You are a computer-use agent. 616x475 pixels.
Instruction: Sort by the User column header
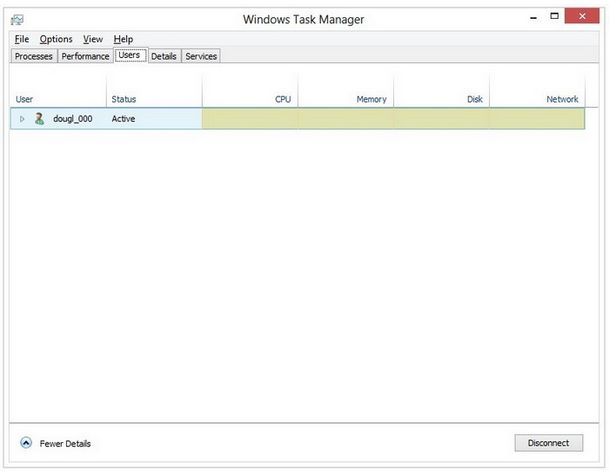[x=58, y=90]
